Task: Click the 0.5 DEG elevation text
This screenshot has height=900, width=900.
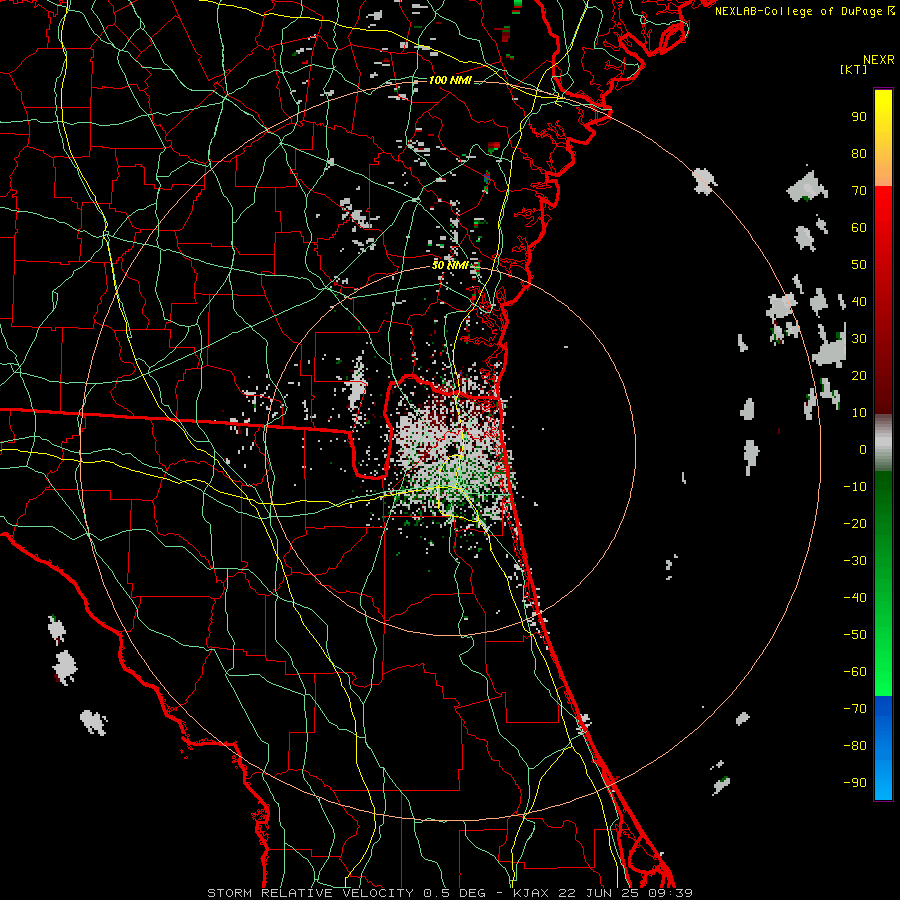Action: [x=454, y=893]
